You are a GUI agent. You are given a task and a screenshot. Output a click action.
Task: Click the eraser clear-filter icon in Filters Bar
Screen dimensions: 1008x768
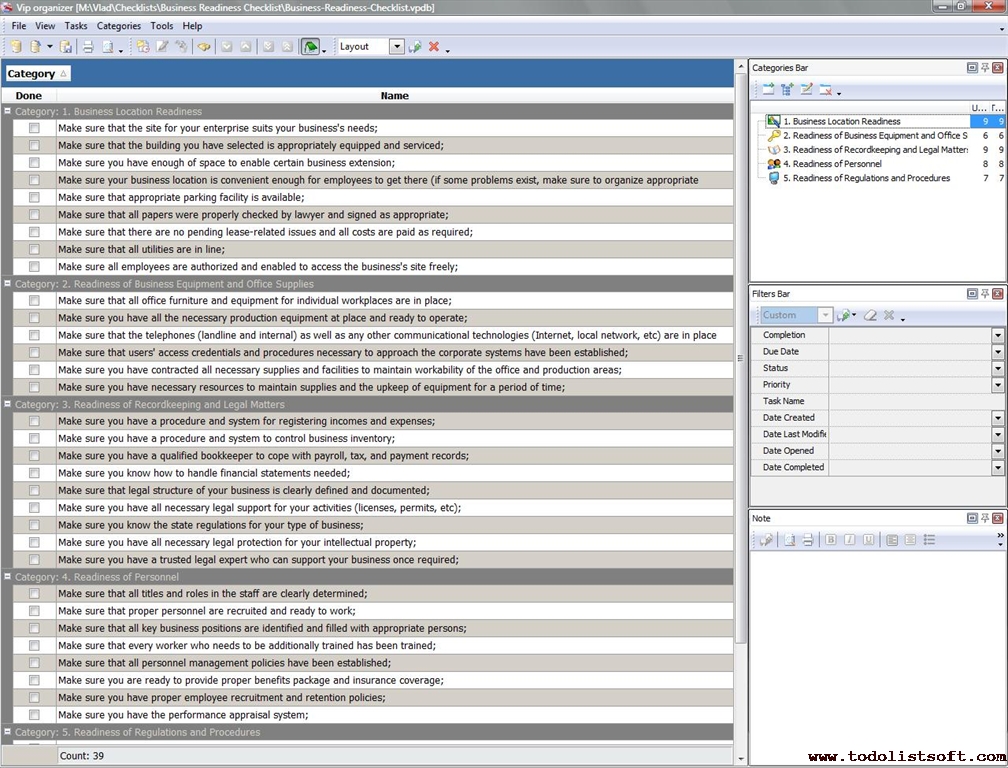tap(870, 315)
